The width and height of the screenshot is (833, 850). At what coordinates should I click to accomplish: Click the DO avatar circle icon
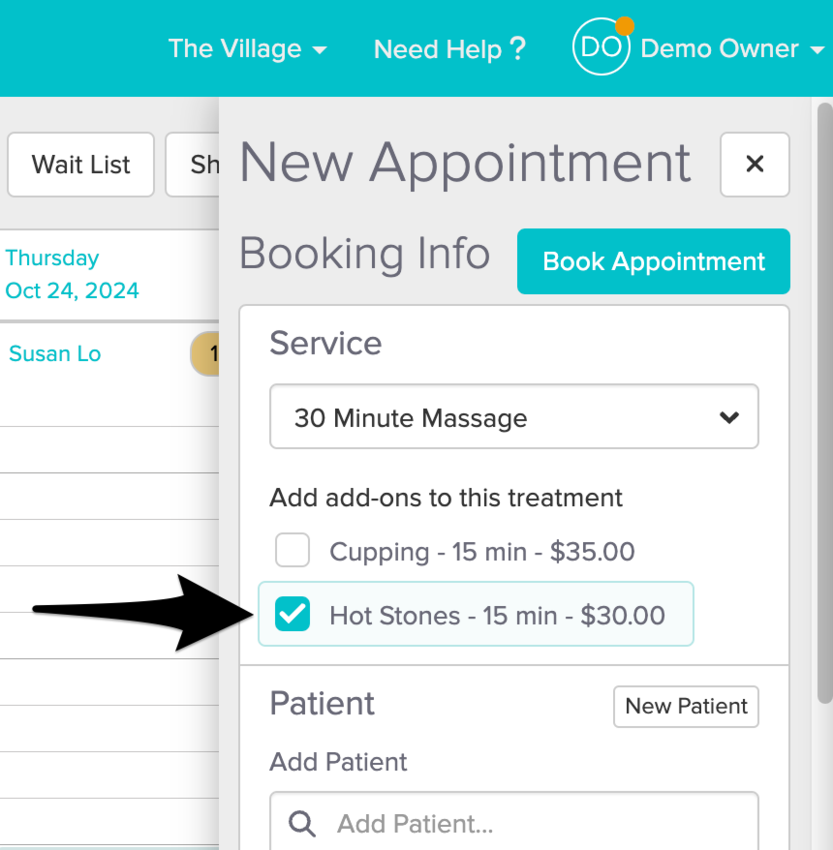pyautogui.click(x=601, y=48)
